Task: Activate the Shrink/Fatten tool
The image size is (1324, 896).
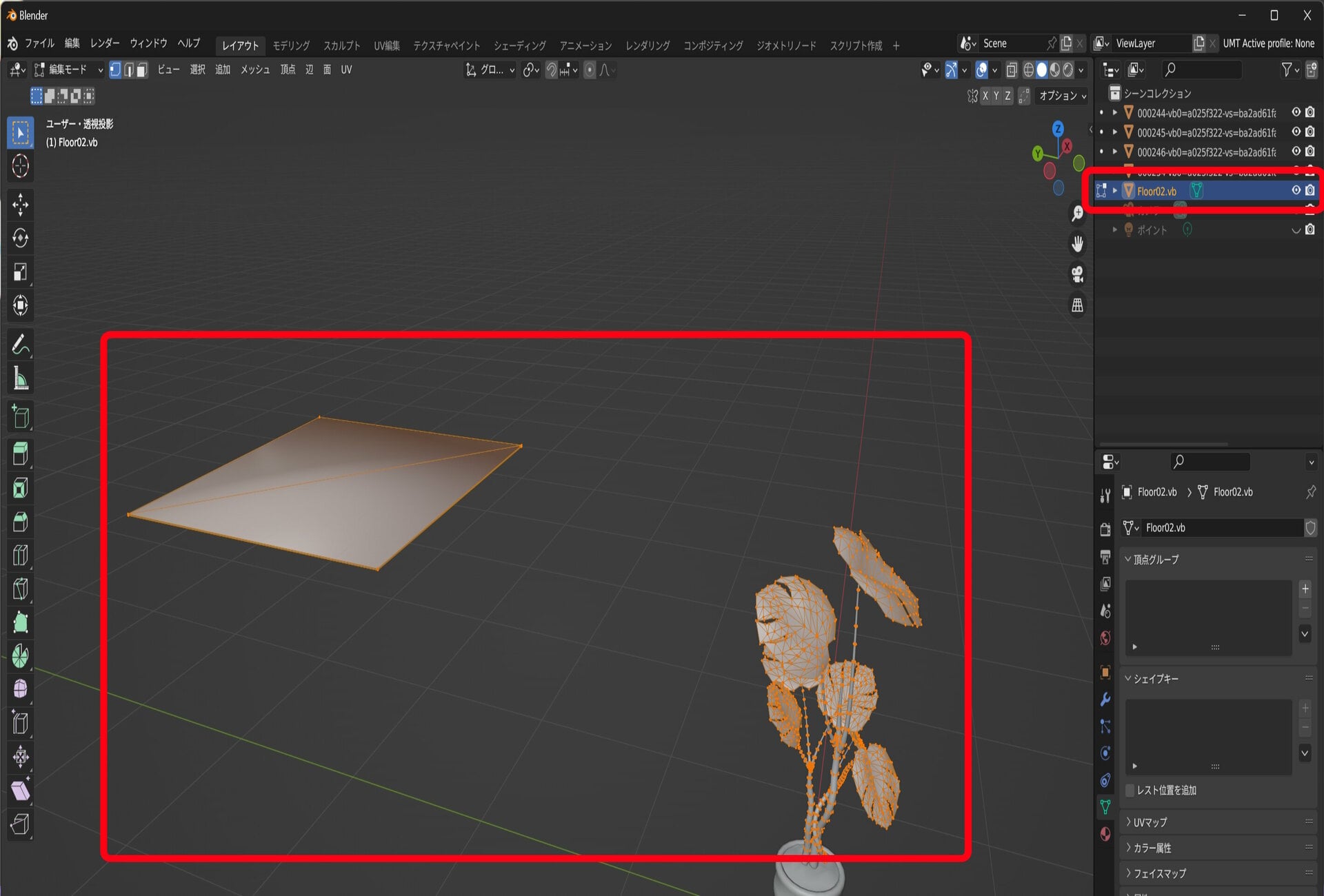Action: click(x=20, y=757)
